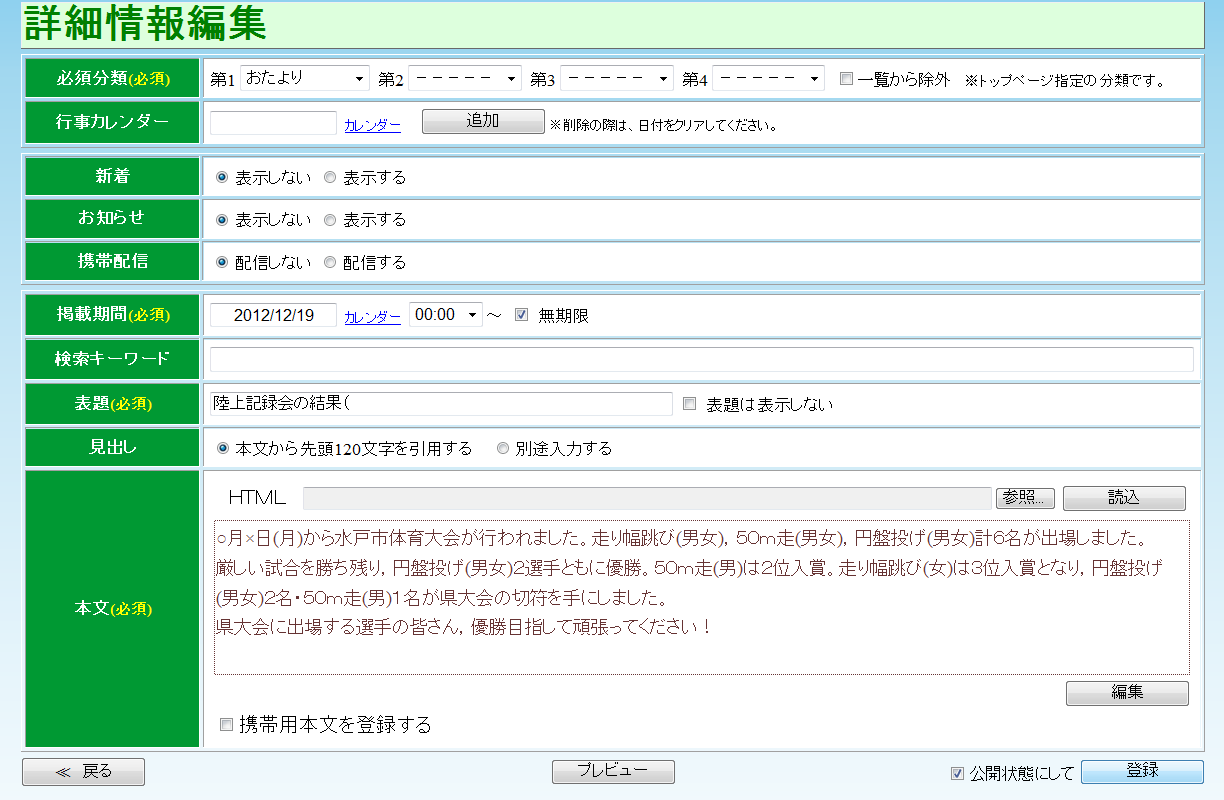Click the 必須分類 label cell
This screenshot has height=800, width=1224.
(112, 78)
